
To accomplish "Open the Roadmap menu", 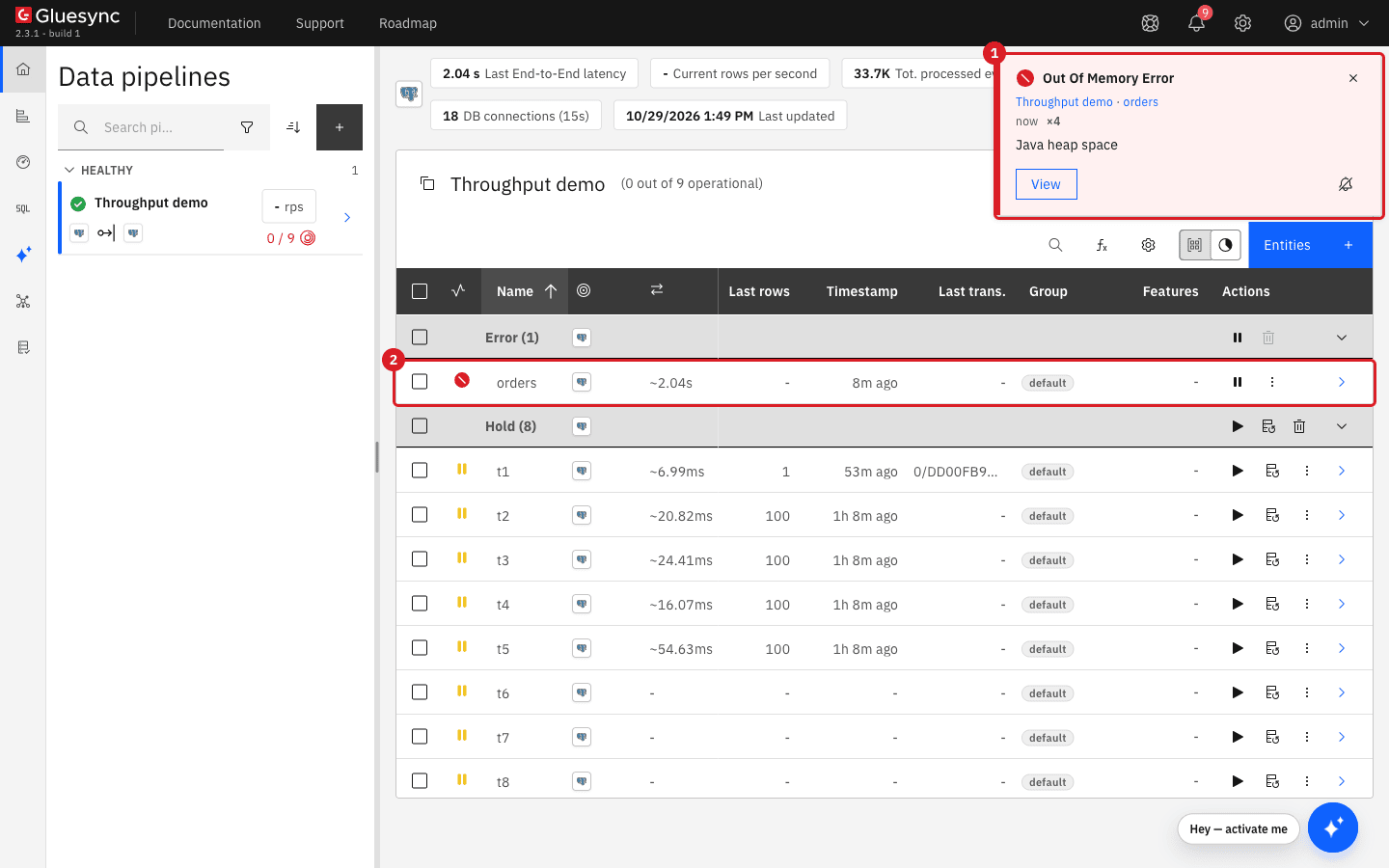I will pyautogui.click(x=408, y=23).
